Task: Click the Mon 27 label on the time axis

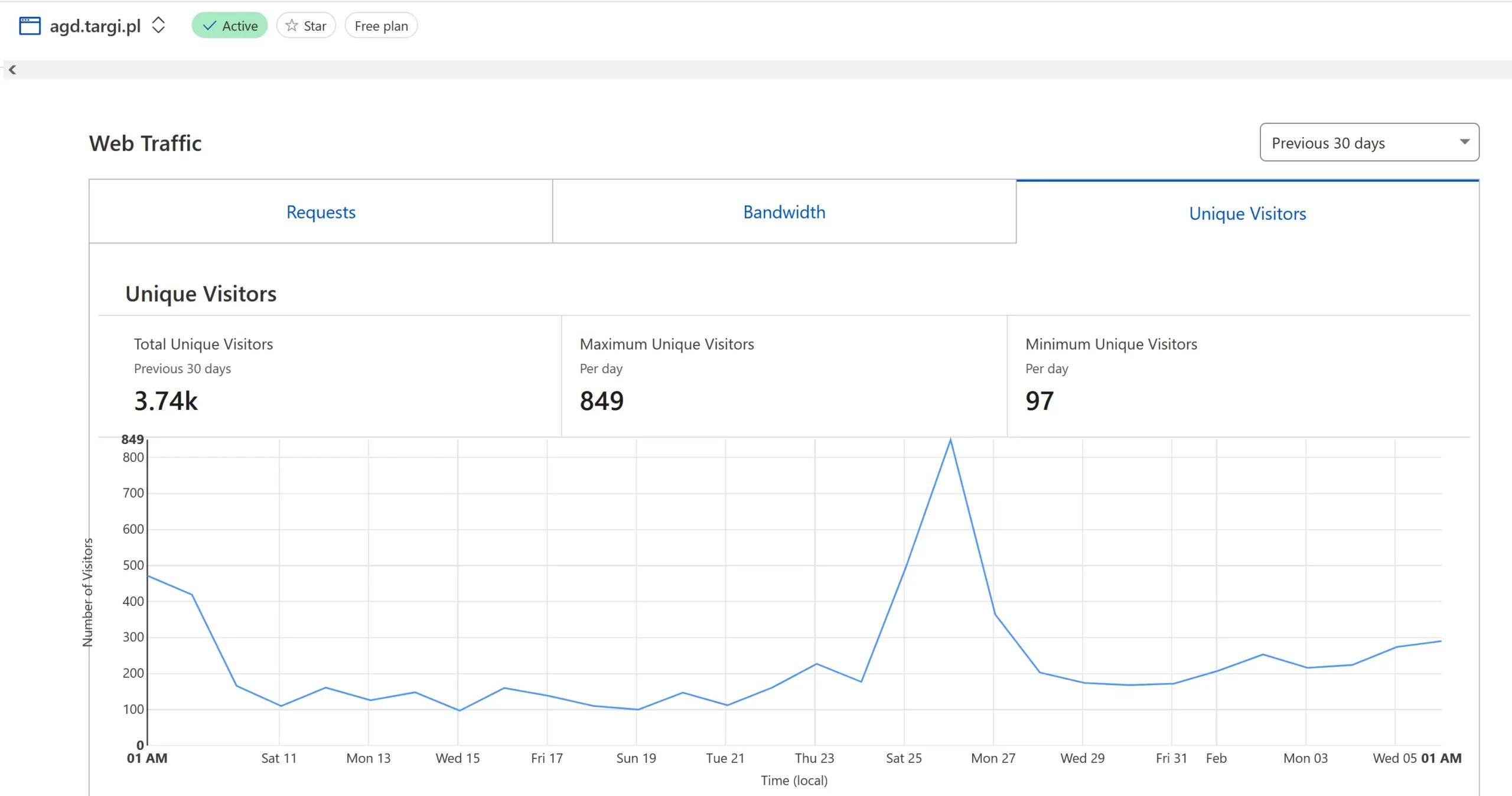Action: (x=993, y=758)
